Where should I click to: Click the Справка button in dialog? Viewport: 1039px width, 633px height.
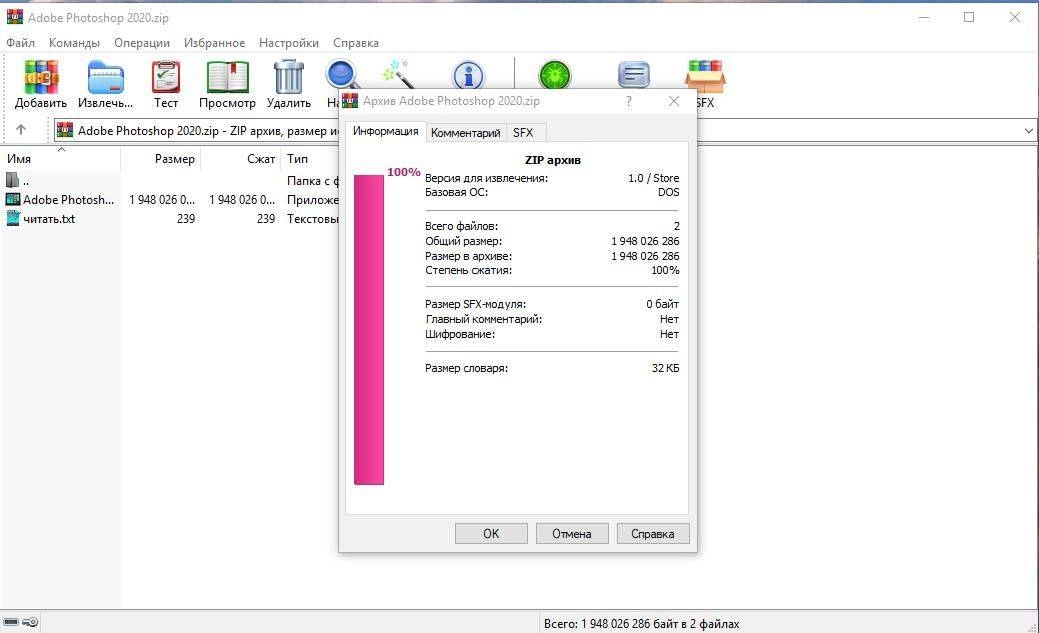653,534
